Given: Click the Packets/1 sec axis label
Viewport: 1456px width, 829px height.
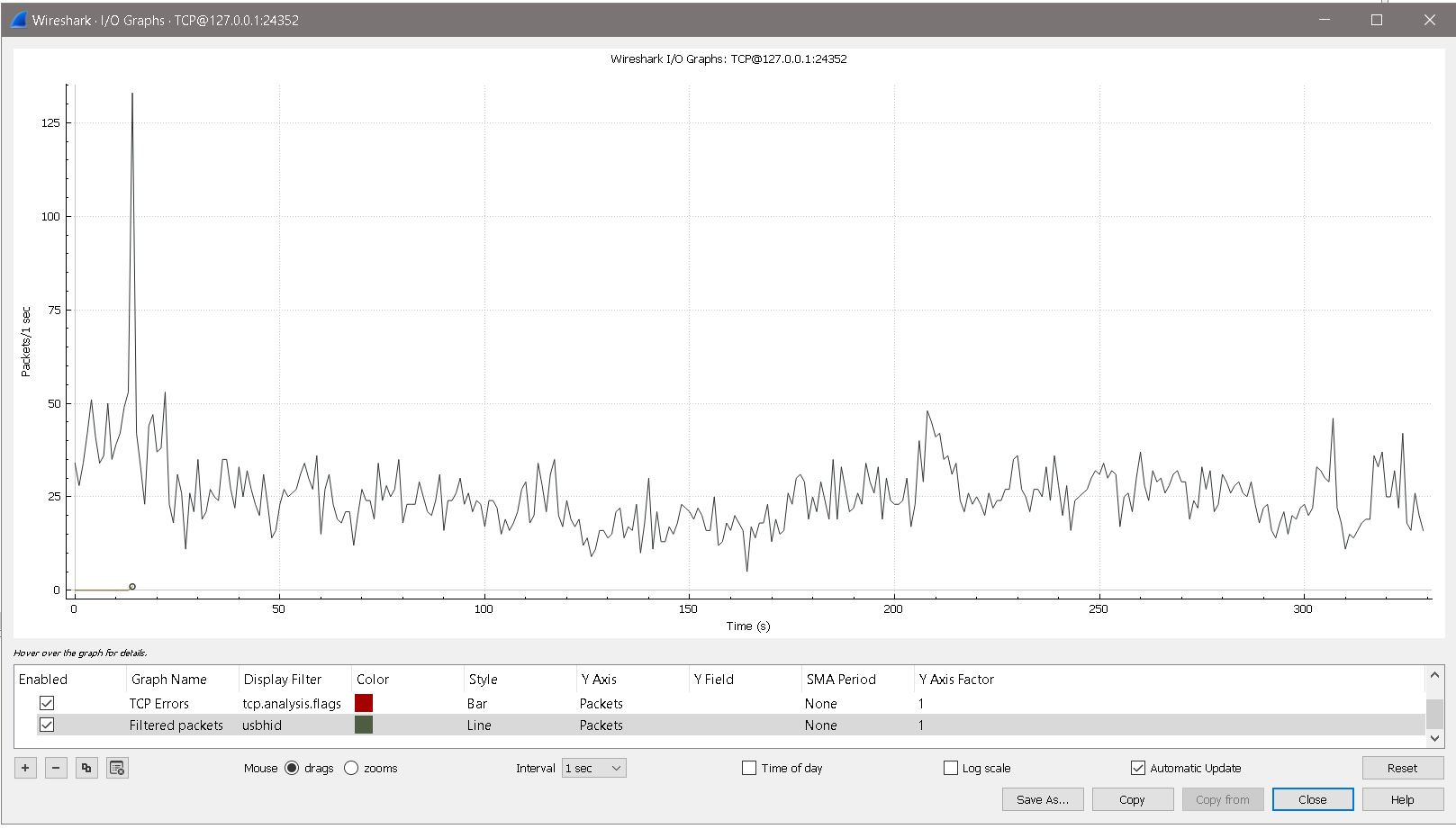Looking at the screenshot, I should 25,342.
